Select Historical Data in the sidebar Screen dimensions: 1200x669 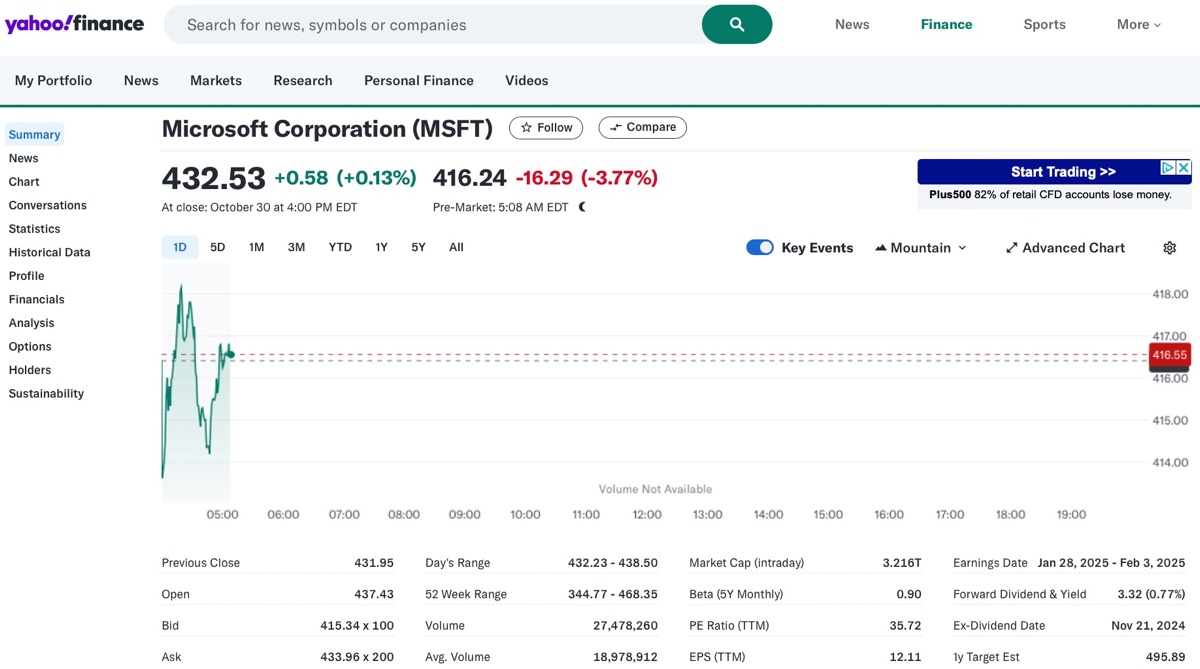tap(49, 252)
